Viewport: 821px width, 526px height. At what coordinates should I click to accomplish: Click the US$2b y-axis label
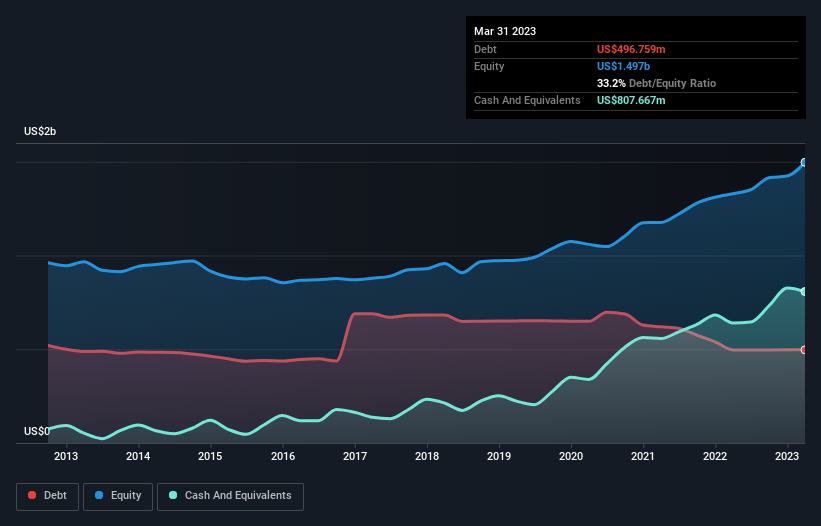[x=40, y=131]
